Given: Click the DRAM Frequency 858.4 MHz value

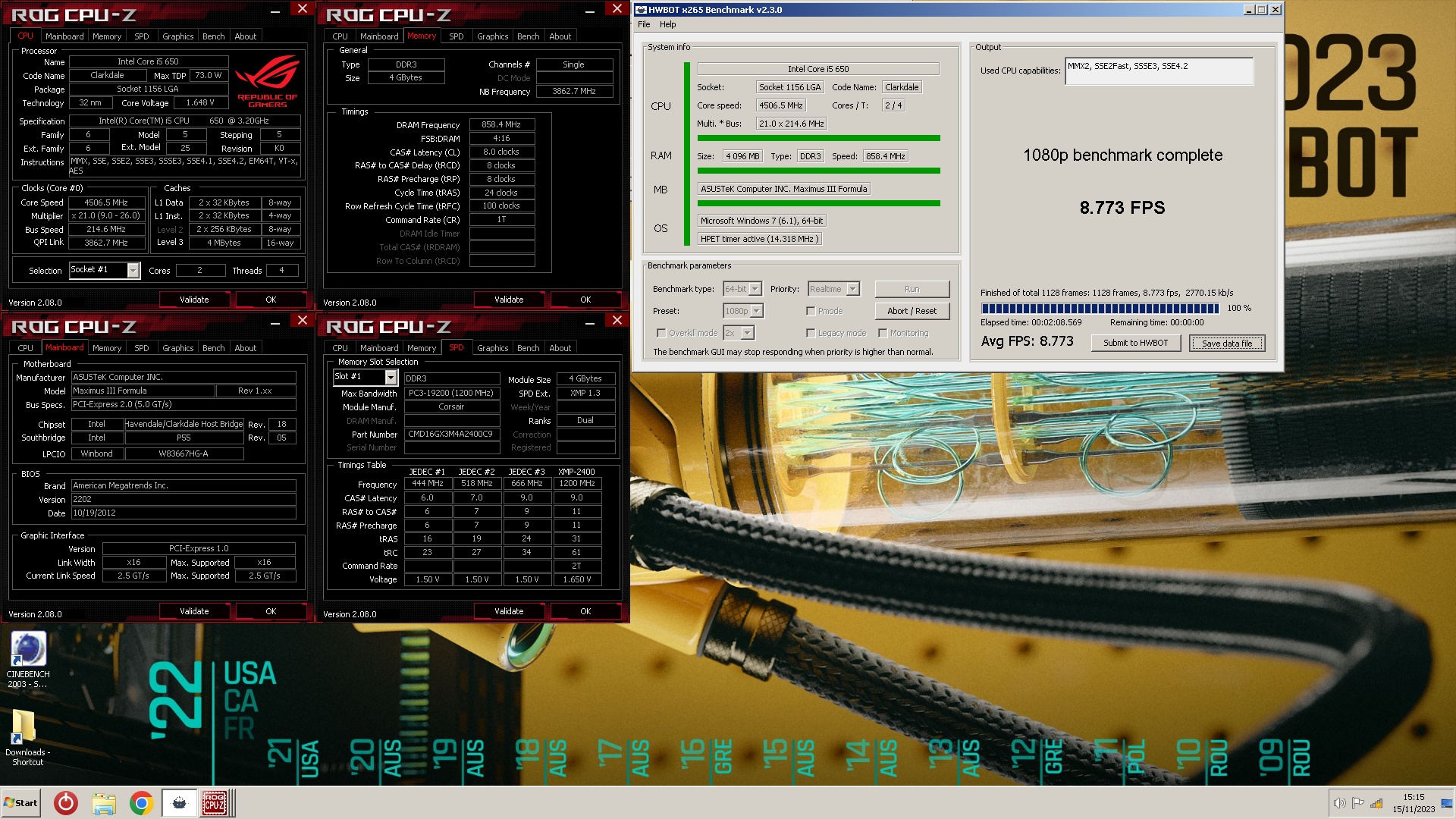Looking at the screenshot, I should click(x=501, y=124).
